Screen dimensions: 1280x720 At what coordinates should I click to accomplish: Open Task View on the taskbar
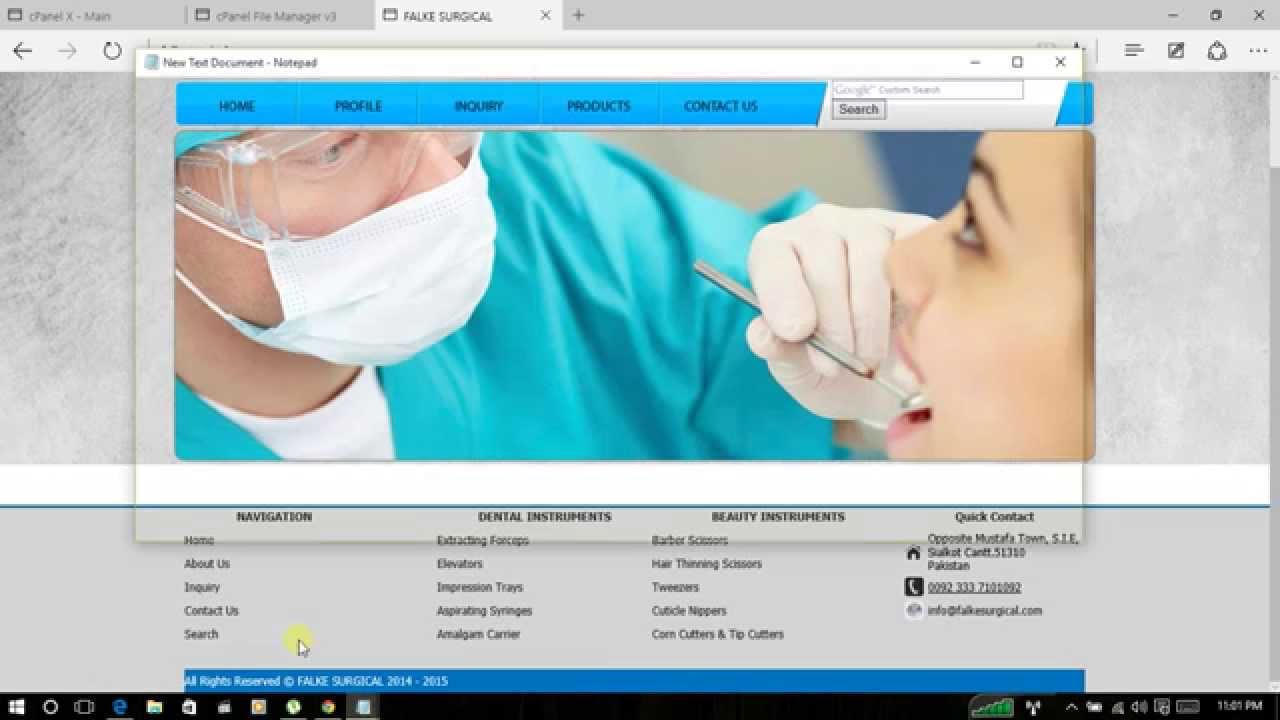point(84,707)
